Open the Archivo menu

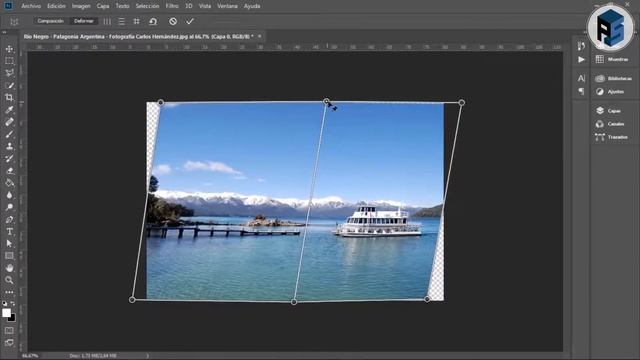pos(31,6)
